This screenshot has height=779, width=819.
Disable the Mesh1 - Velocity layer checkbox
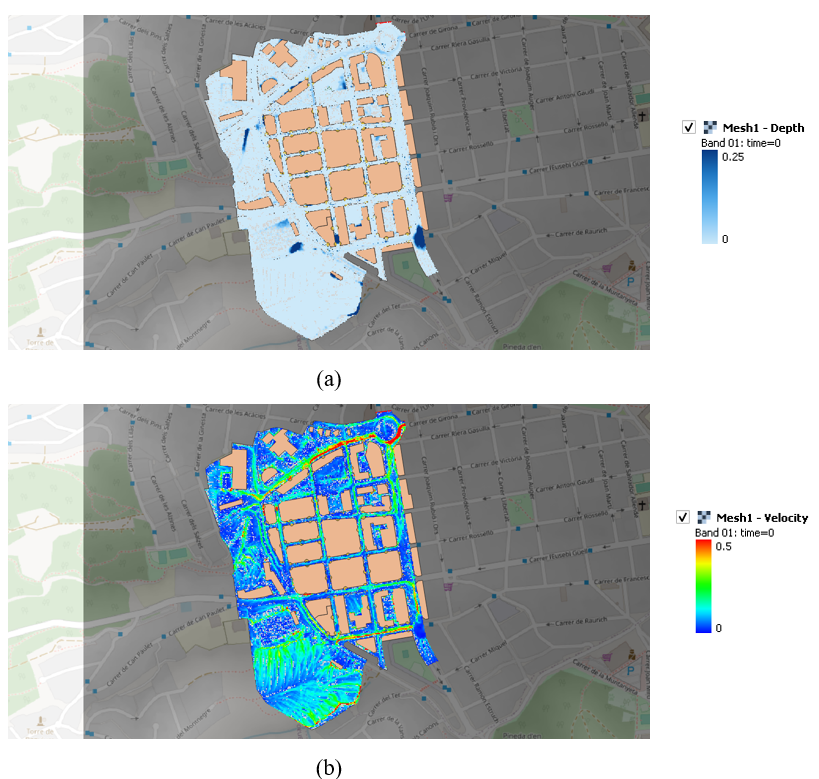(x=682, y=517)
